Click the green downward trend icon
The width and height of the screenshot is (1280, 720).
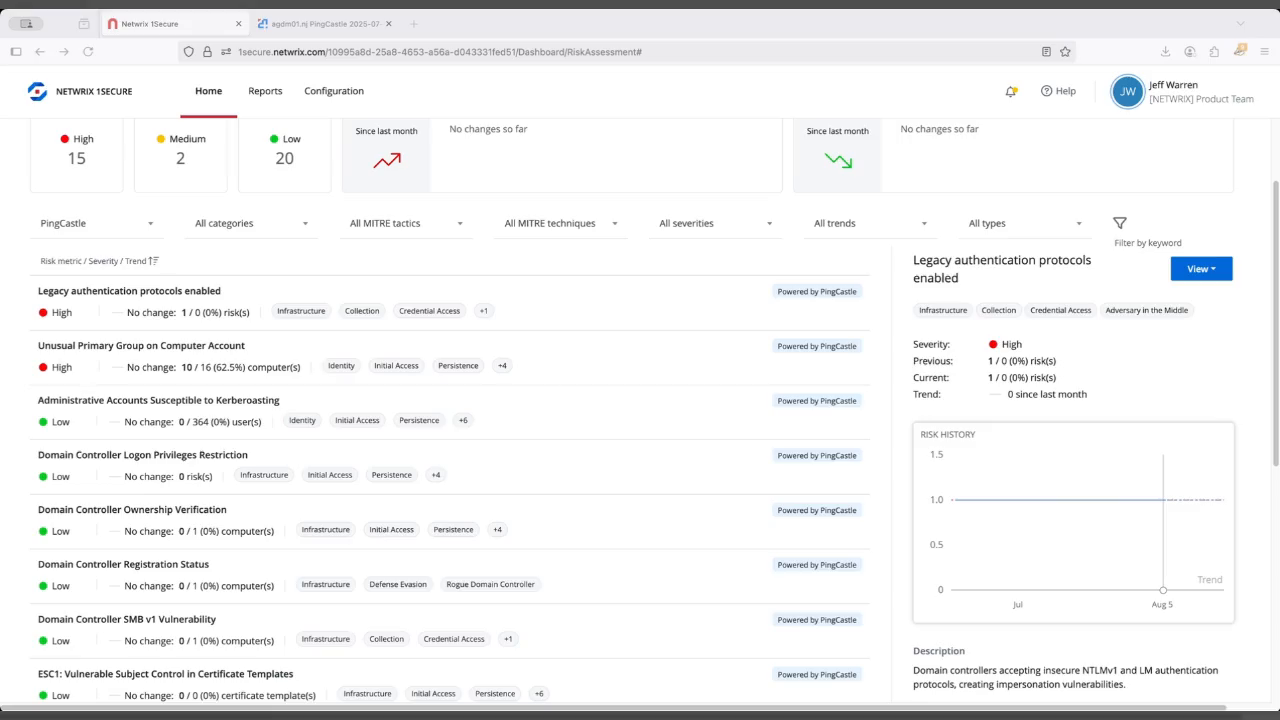point(838,160)
